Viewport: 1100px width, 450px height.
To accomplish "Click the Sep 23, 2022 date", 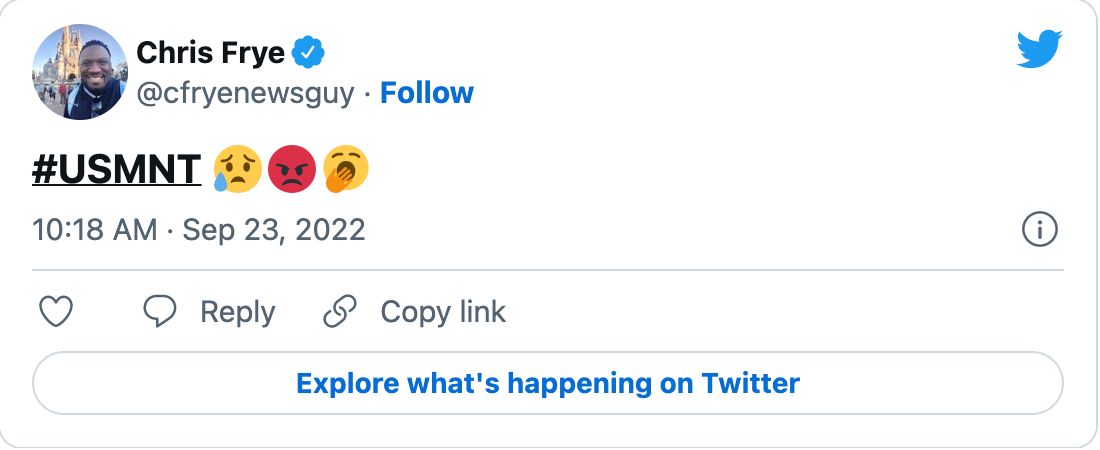I will coord(272,231).
